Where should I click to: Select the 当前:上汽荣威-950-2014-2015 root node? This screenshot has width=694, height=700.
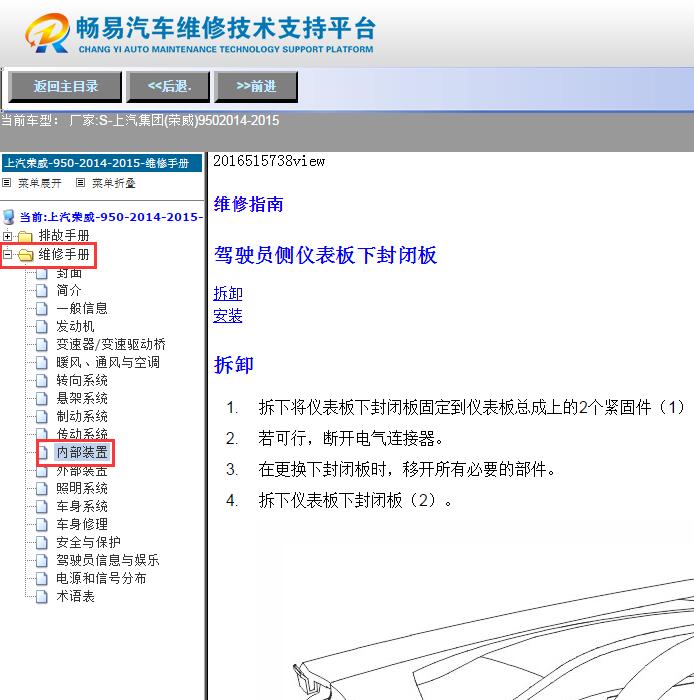[x=111, y=217]
